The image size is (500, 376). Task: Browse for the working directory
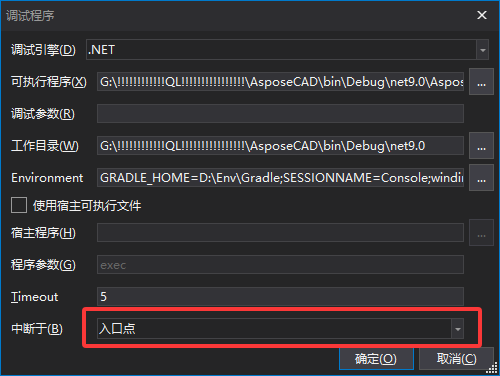click(481, 146)
